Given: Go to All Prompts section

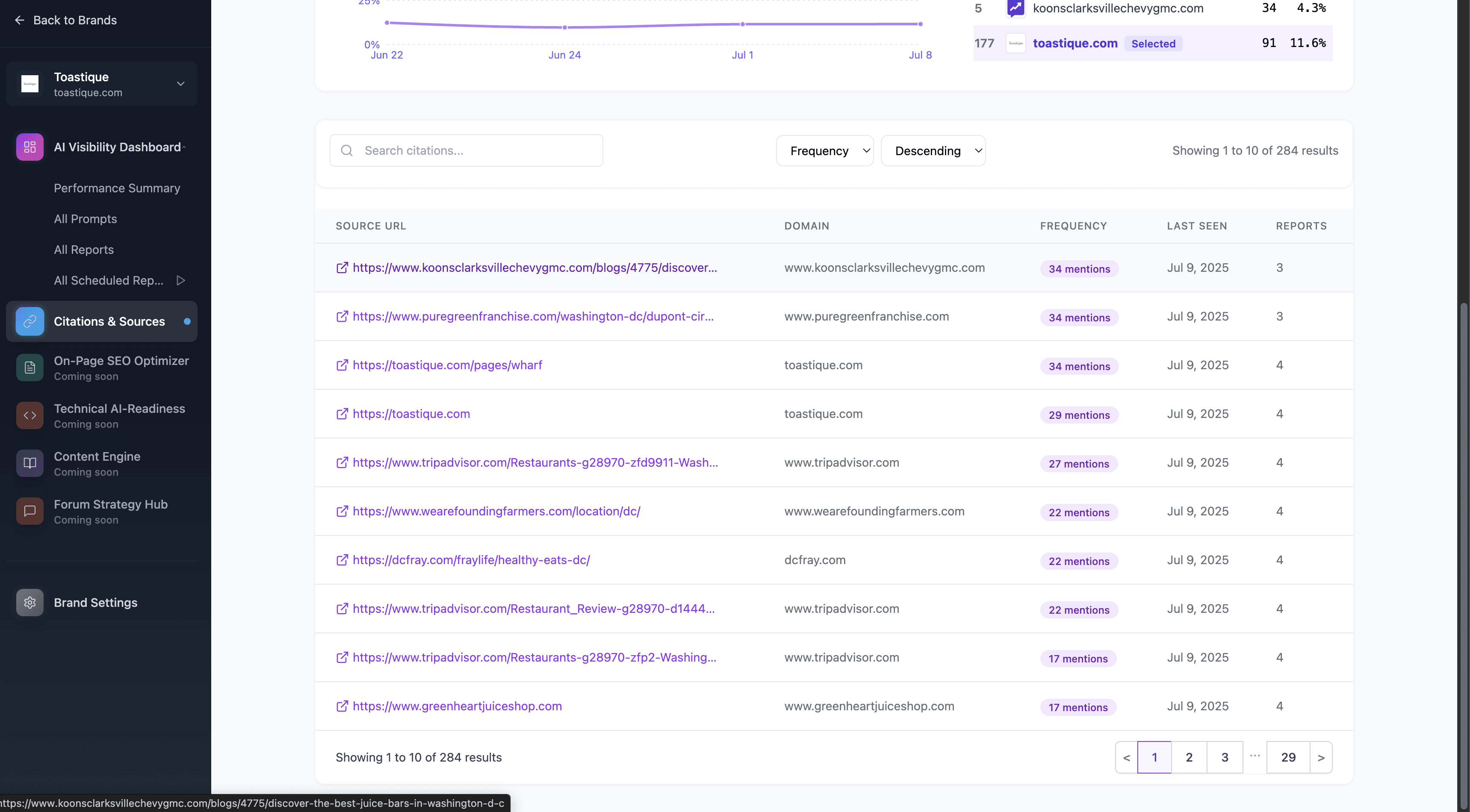Looking at the screenshot, I should 85,219.
